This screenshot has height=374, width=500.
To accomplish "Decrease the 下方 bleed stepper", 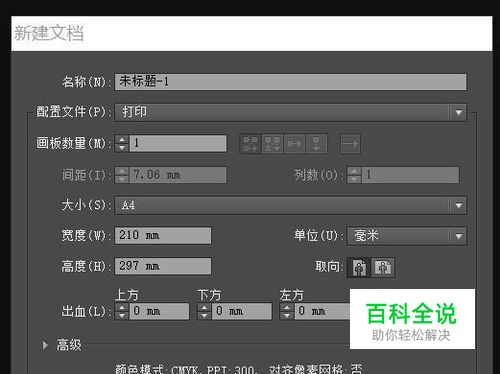I will 204,315.
